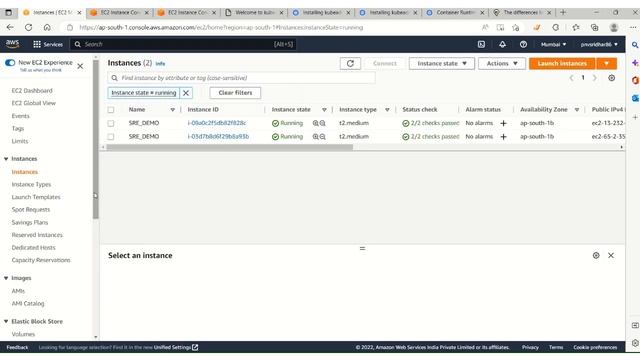Close the New EC2 Experience banner
The image size is (640, 360).
pos(80,66)
